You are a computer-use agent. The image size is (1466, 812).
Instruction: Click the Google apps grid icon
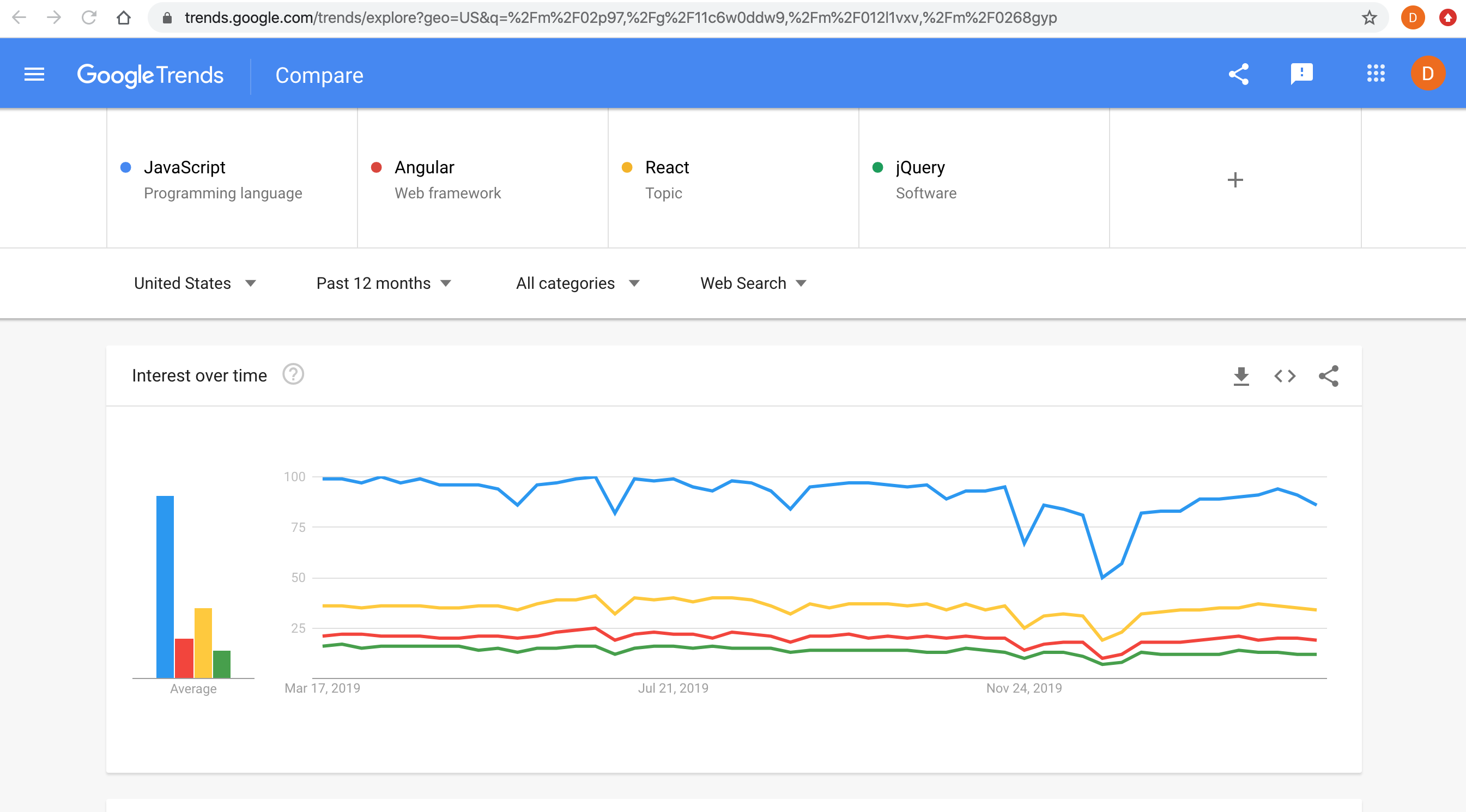click(1375, 74)
